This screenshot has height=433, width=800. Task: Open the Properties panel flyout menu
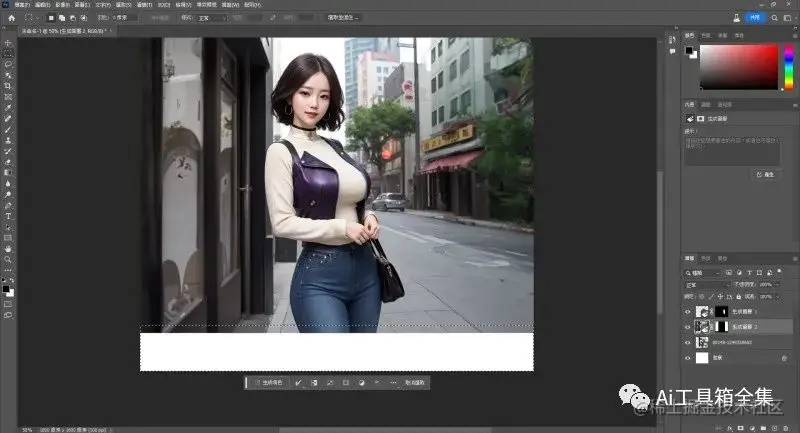click(795, 105)
